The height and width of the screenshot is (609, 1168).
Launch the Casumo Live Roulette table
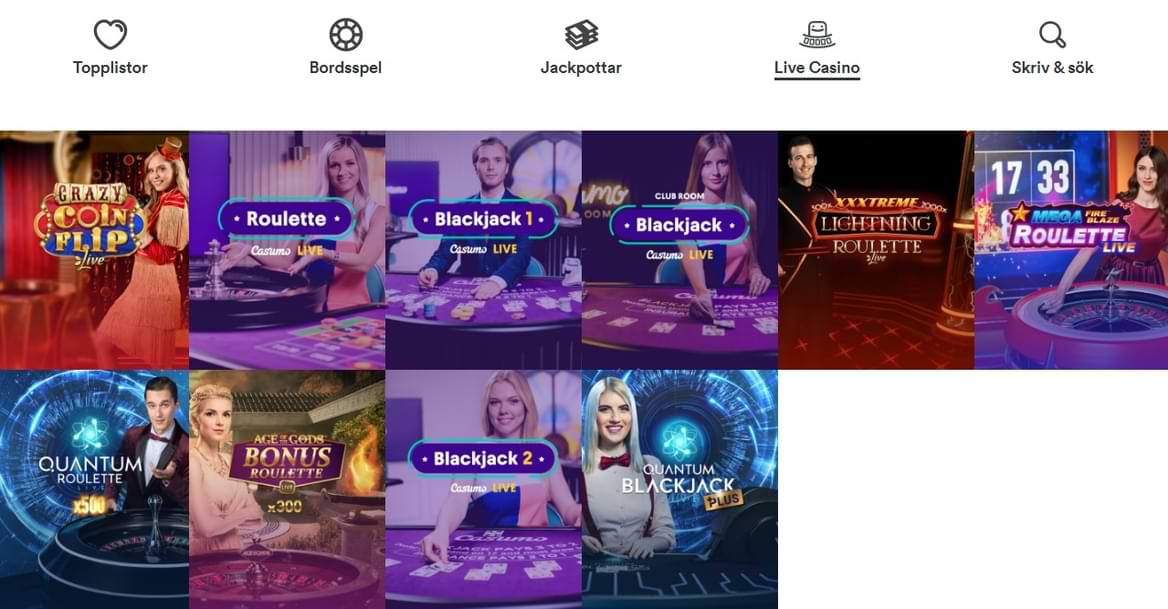coord(287,250)
